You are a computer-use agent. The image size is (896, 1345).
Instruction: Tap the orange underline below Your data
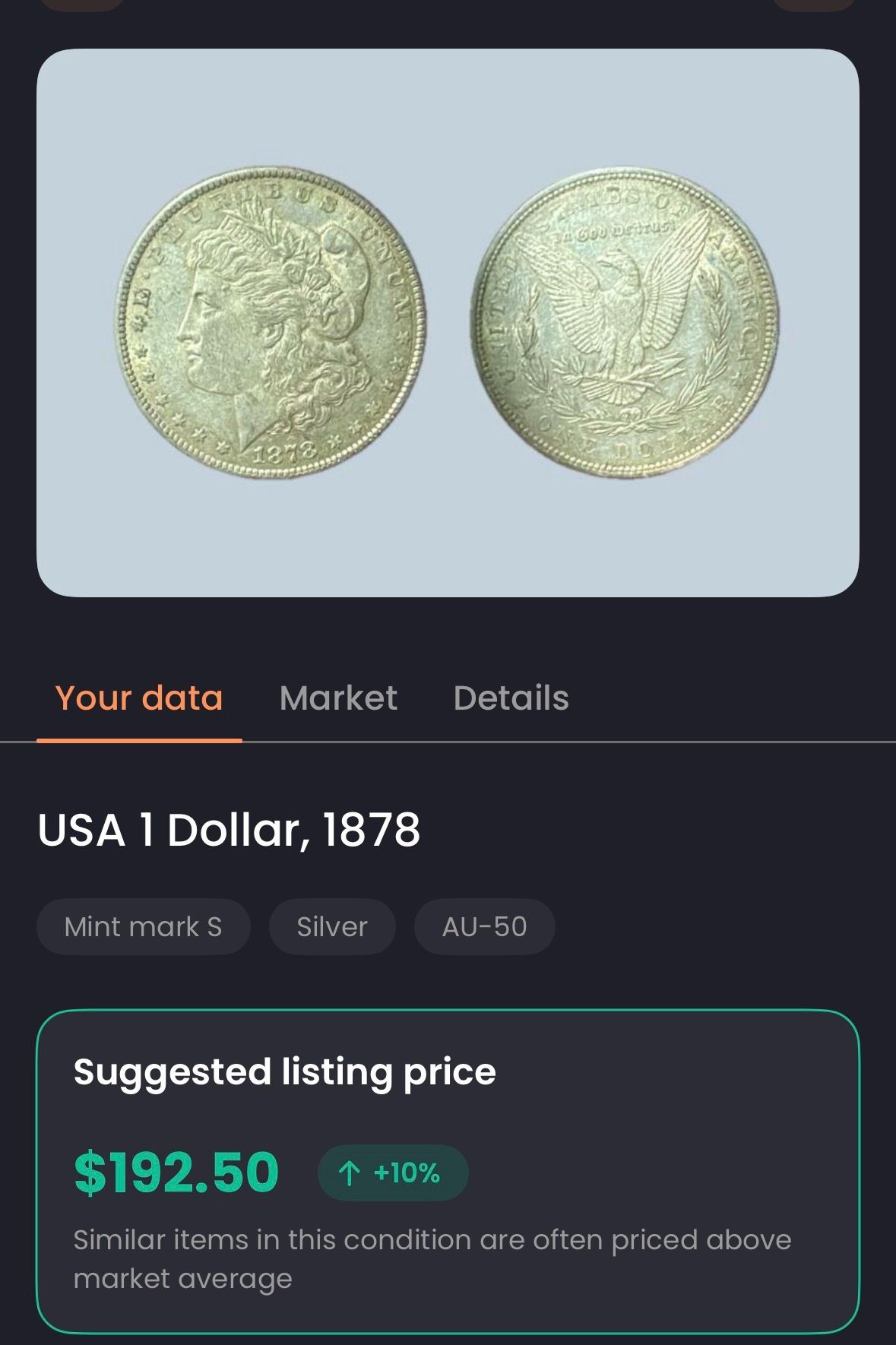139,740
